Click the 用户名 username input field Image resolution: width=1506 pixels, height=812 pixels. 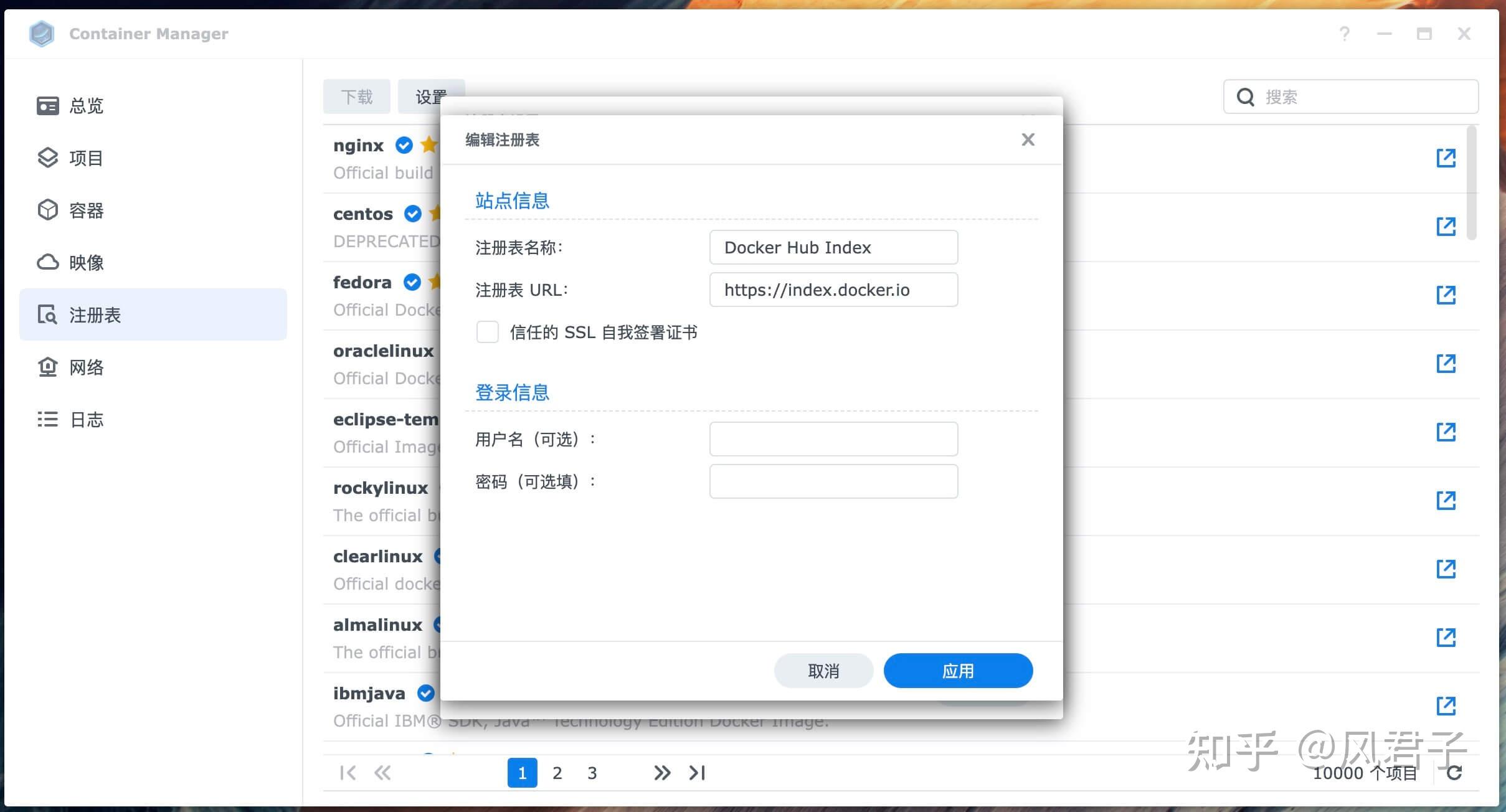833,438
